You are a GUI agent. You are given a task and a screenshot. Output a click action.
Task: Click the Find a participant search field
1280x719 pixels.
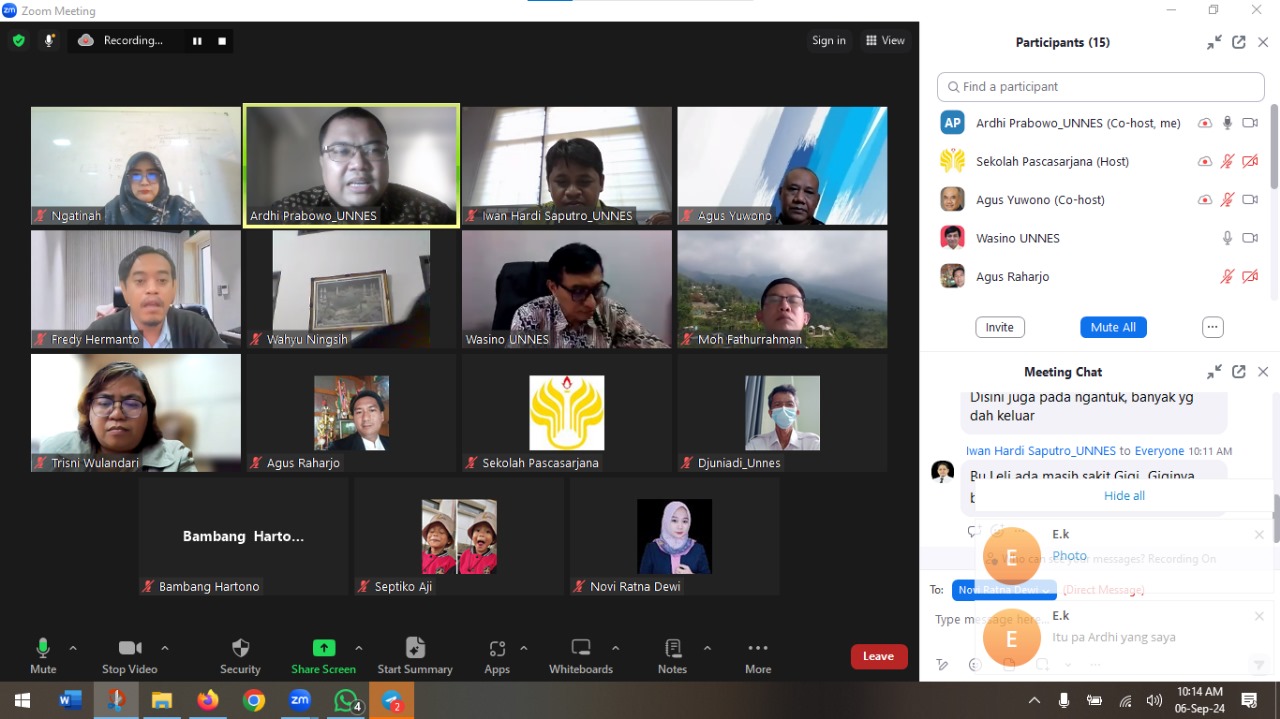point(1100,87)
